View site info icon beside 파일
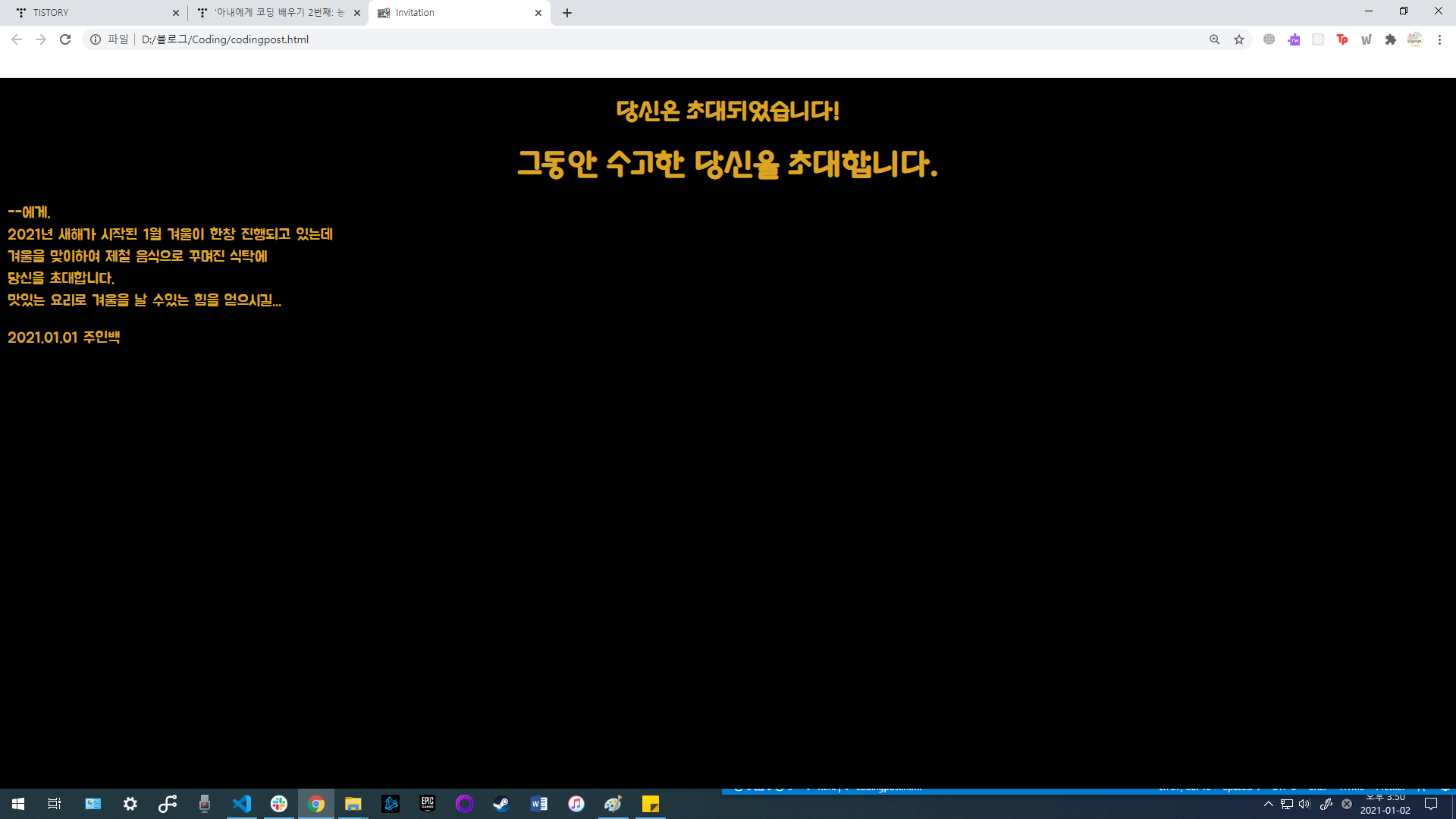This screenshot has width=1456, height=819. pos(96,39)
